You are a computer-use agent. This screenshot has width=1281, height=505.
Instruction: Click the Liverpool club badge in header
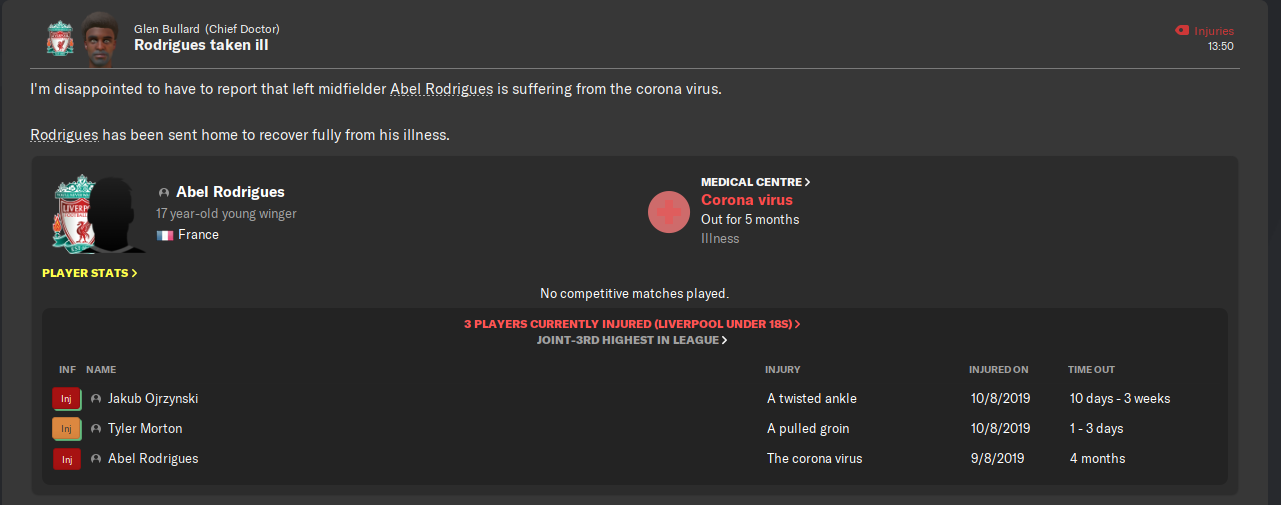[x=60, y=37]
